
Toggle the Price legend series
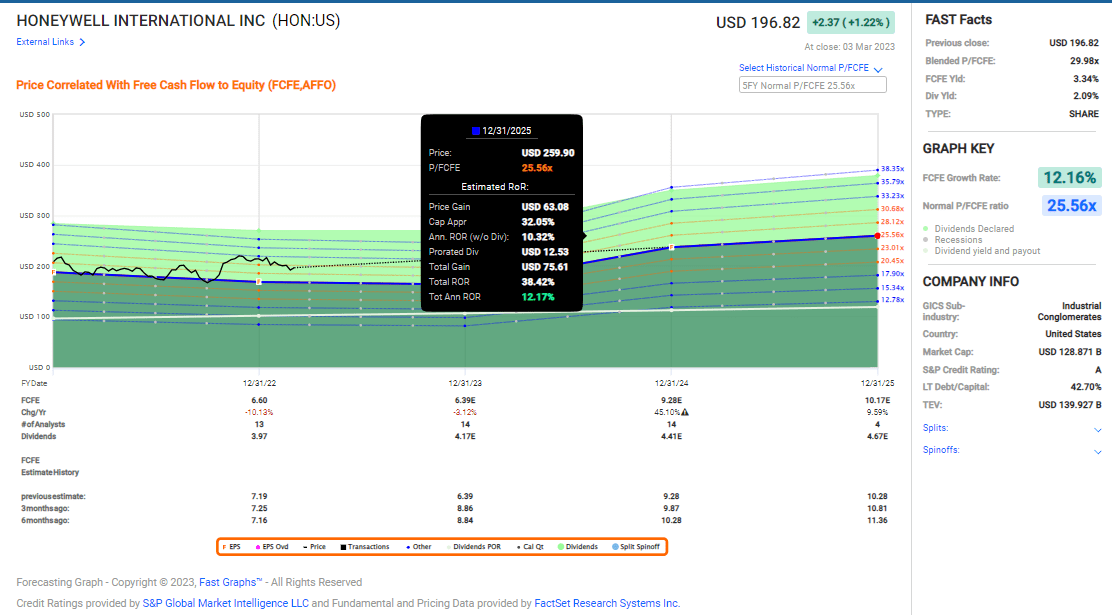[x=314, y=547]
